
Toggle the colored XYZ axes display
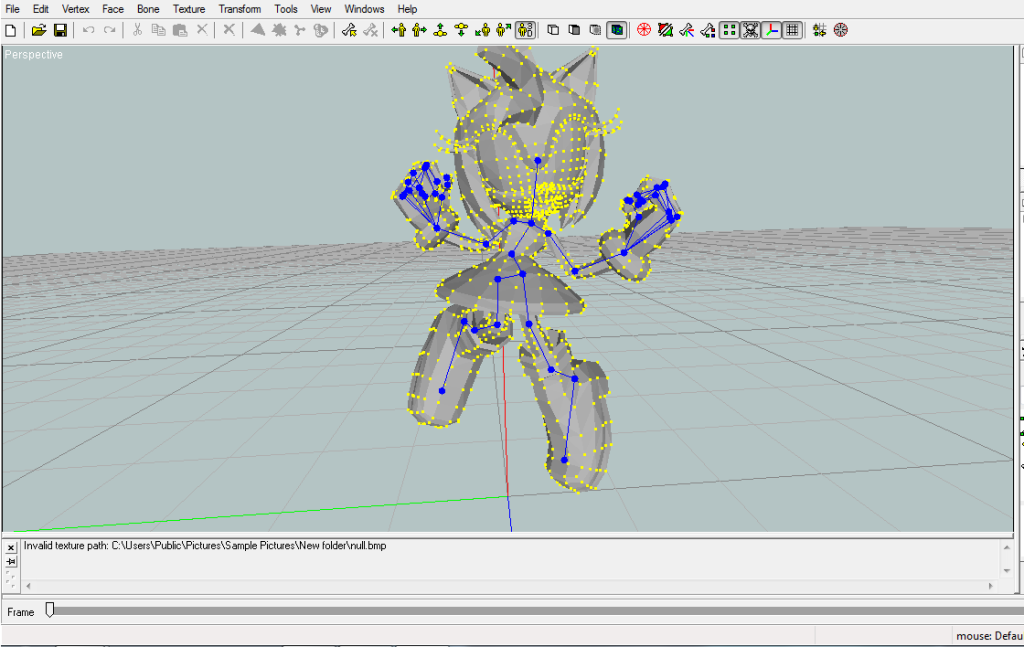click(x=771, y=30)
